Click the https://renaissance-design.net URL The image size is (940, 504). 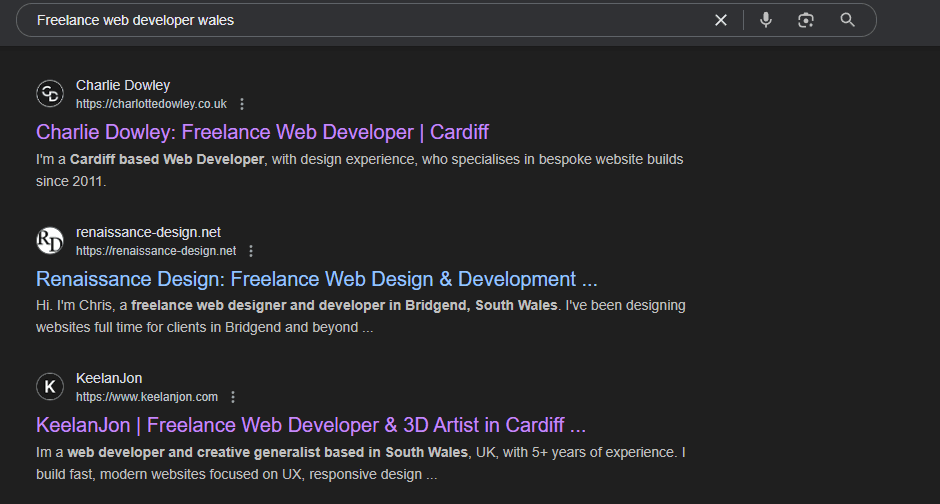point(156,251)
